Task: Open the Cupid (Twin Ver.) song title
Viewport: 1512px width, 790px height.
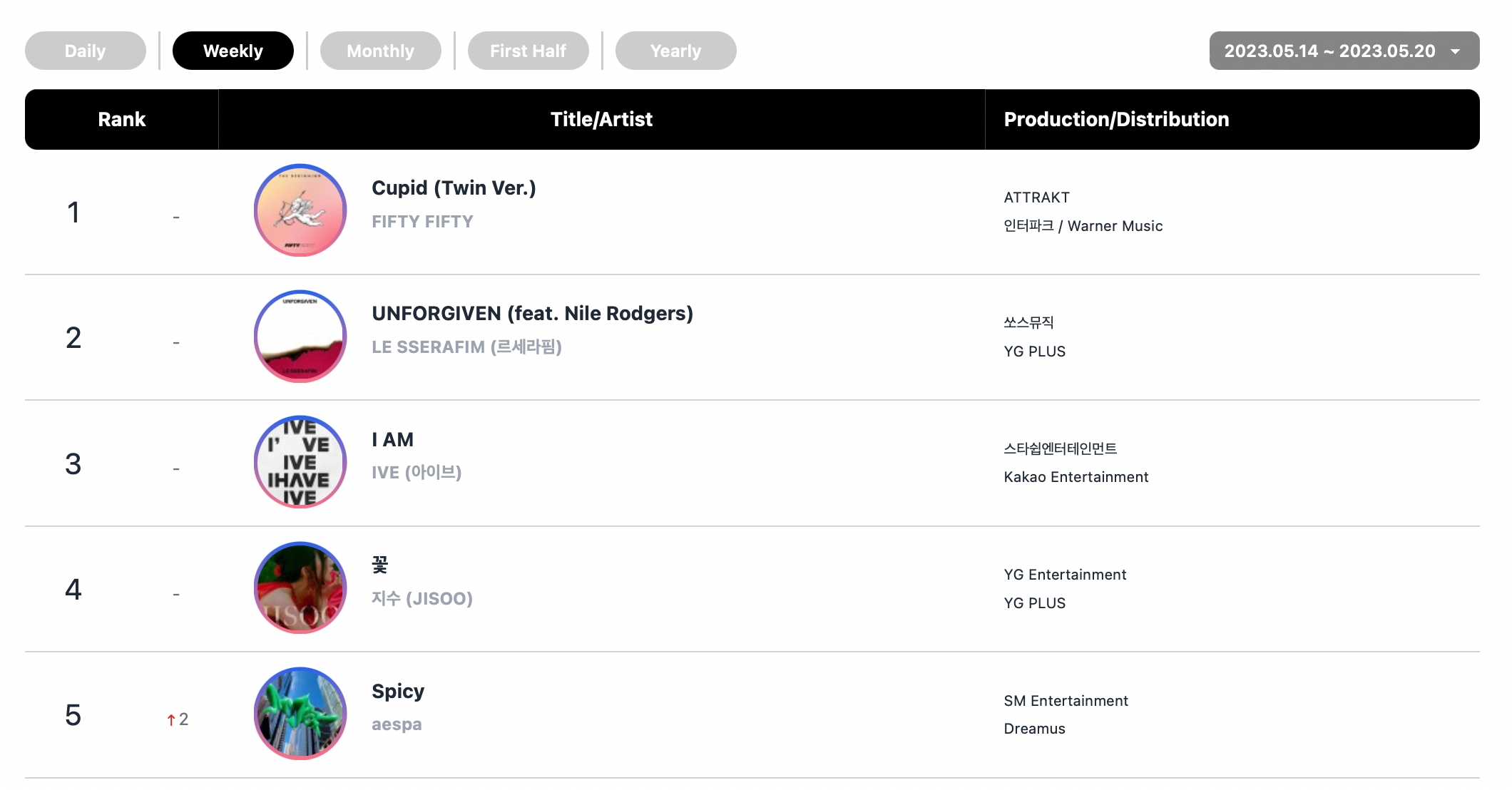Action: coord(454,188)
